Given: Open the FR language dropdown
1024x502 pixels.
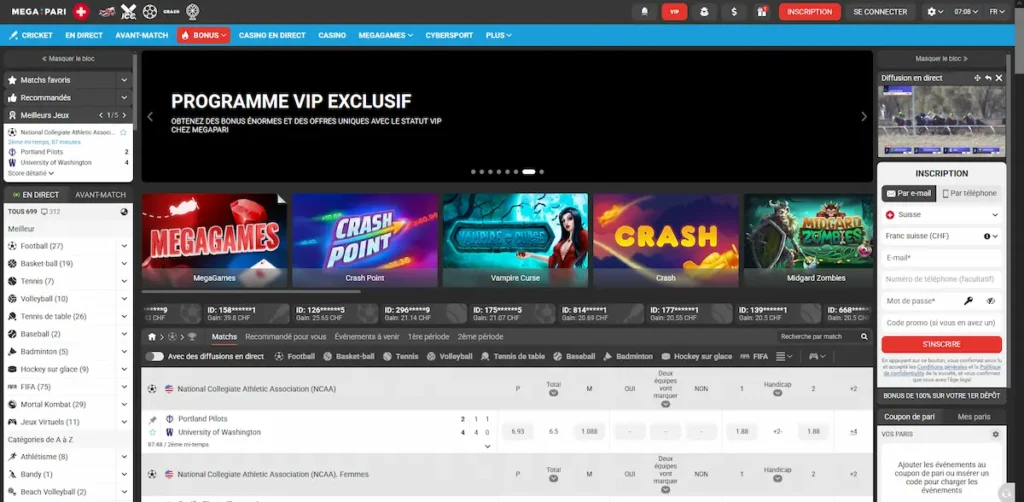Looking at the screenshot, I should pyautogui.click(x=997, y=12).
